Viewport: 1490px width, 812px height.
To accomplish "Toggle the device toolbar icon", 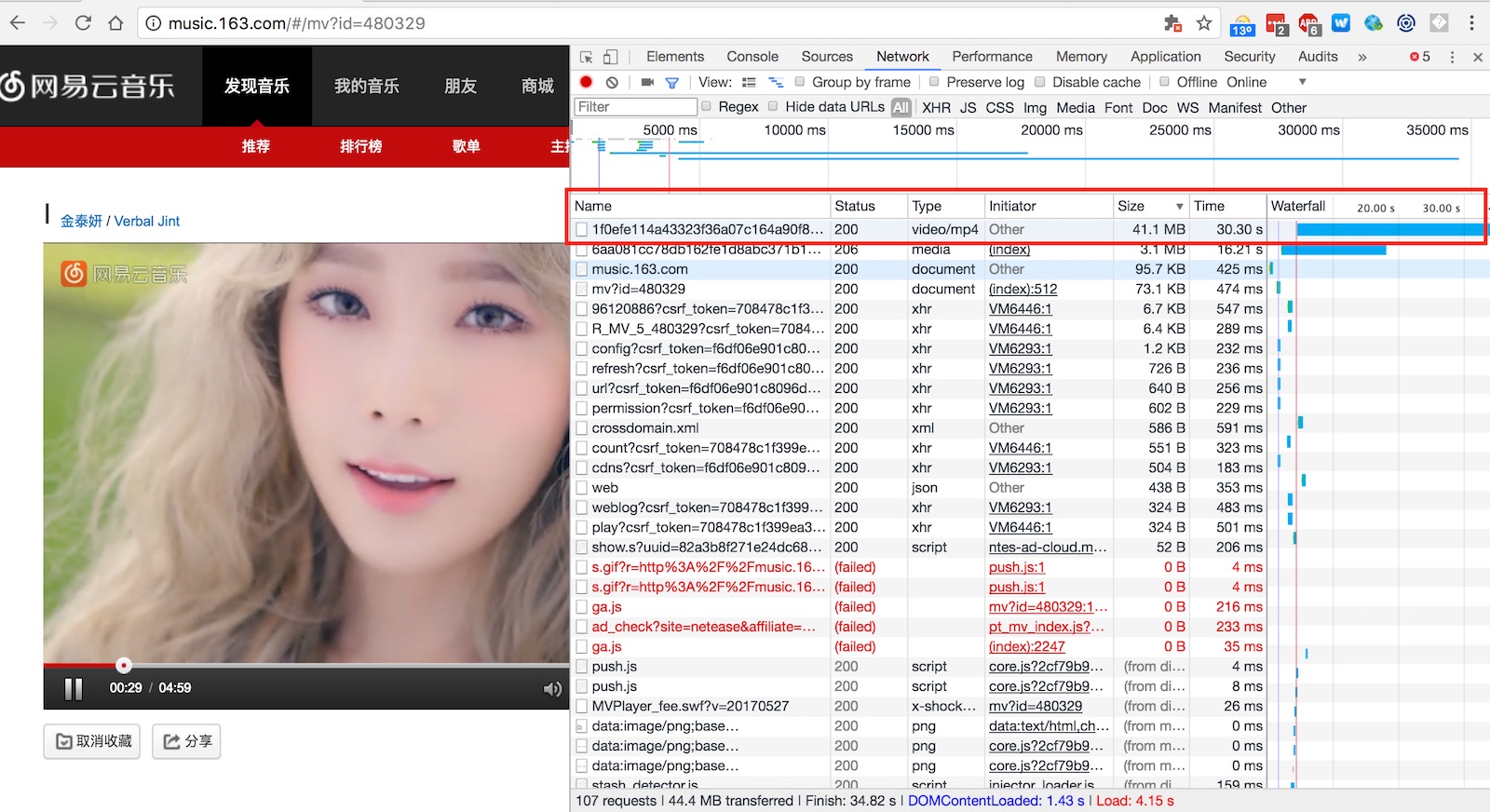I will point(610,57).
